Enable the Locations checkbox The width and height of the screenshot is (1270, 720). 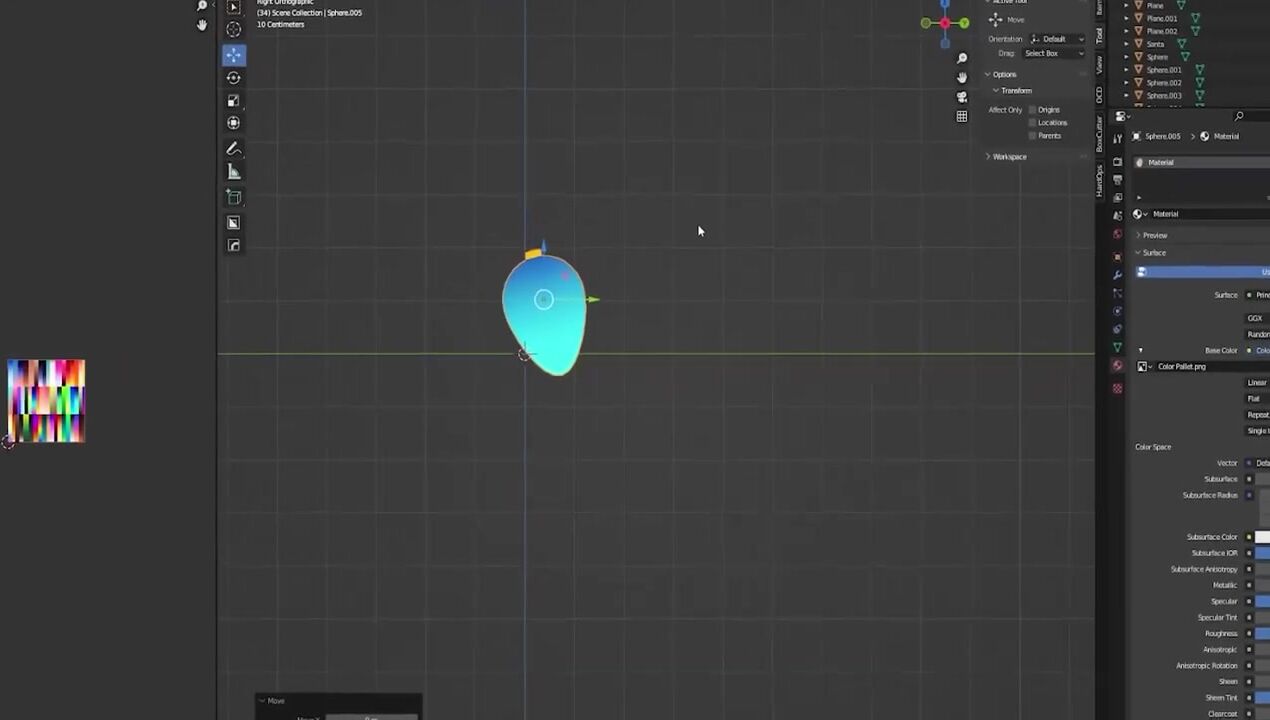click(x=1032, y=123)
